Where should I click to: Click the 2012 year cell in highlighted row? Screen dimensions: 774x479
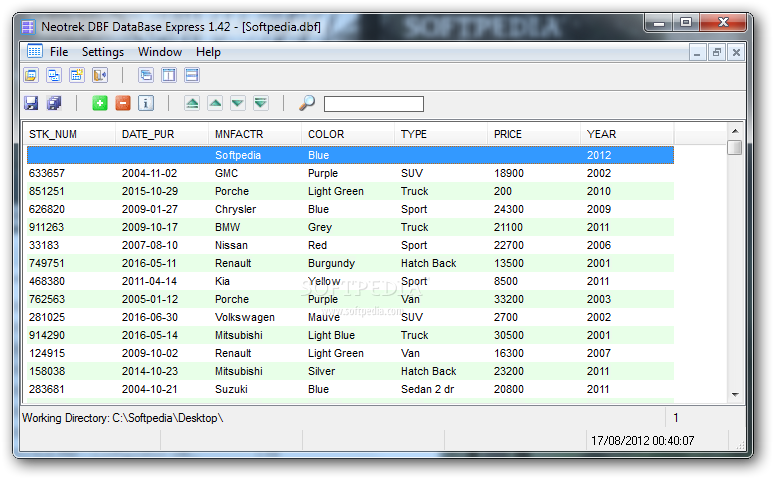pyautogui.click(x=599, y=155)
